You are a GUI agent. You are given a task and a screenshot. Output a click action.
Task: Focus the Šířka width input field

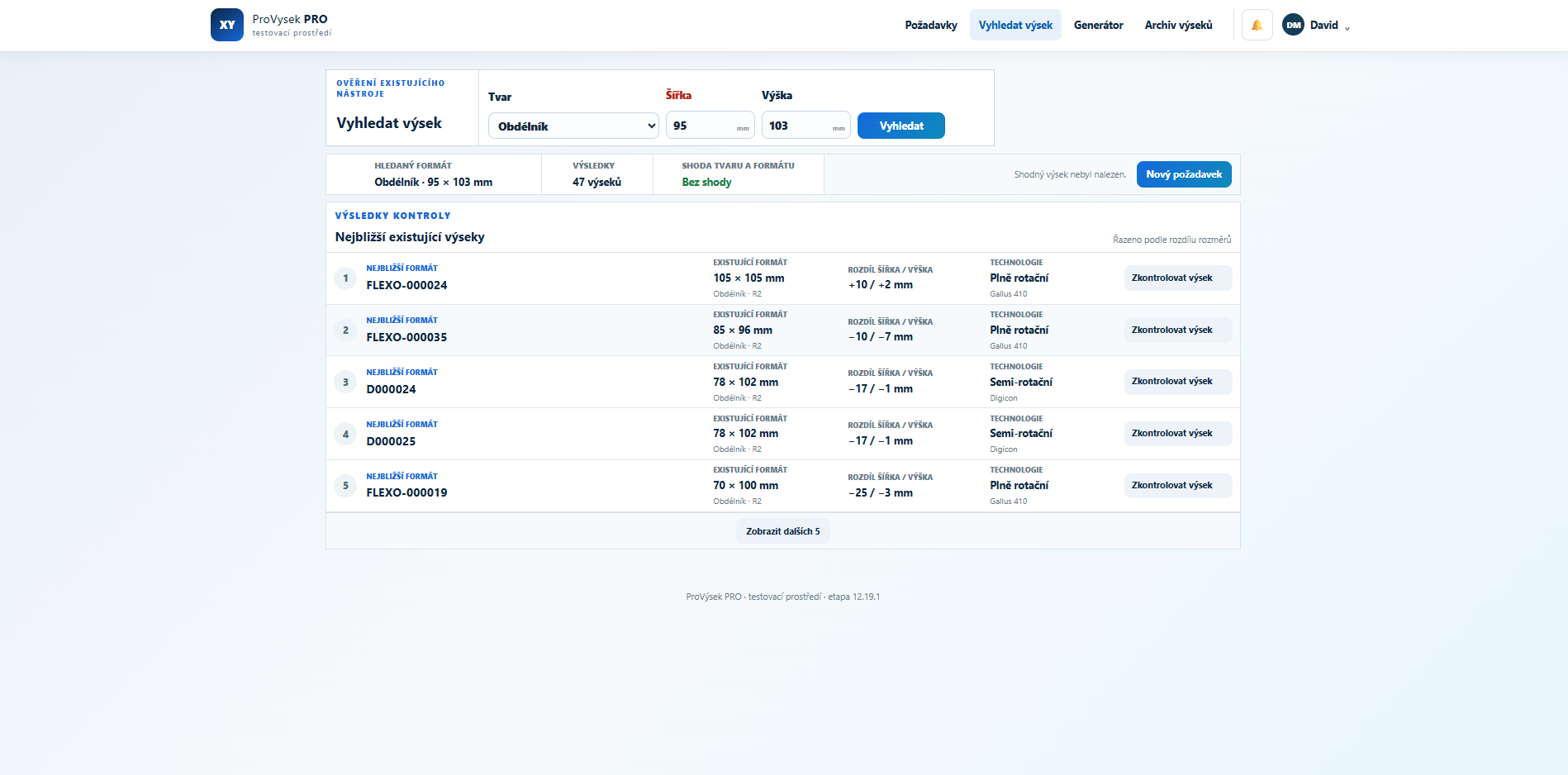(710, 125)
